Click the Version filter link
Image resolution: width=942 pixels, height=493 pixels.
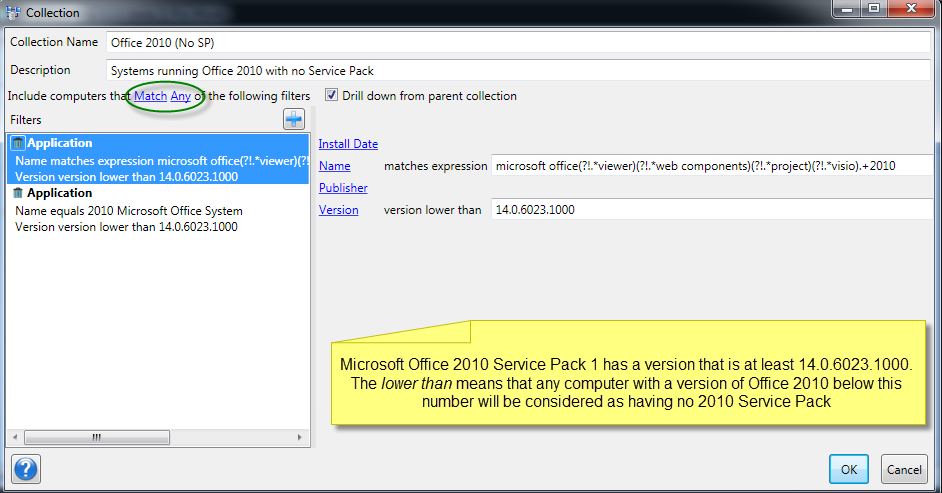338,210
